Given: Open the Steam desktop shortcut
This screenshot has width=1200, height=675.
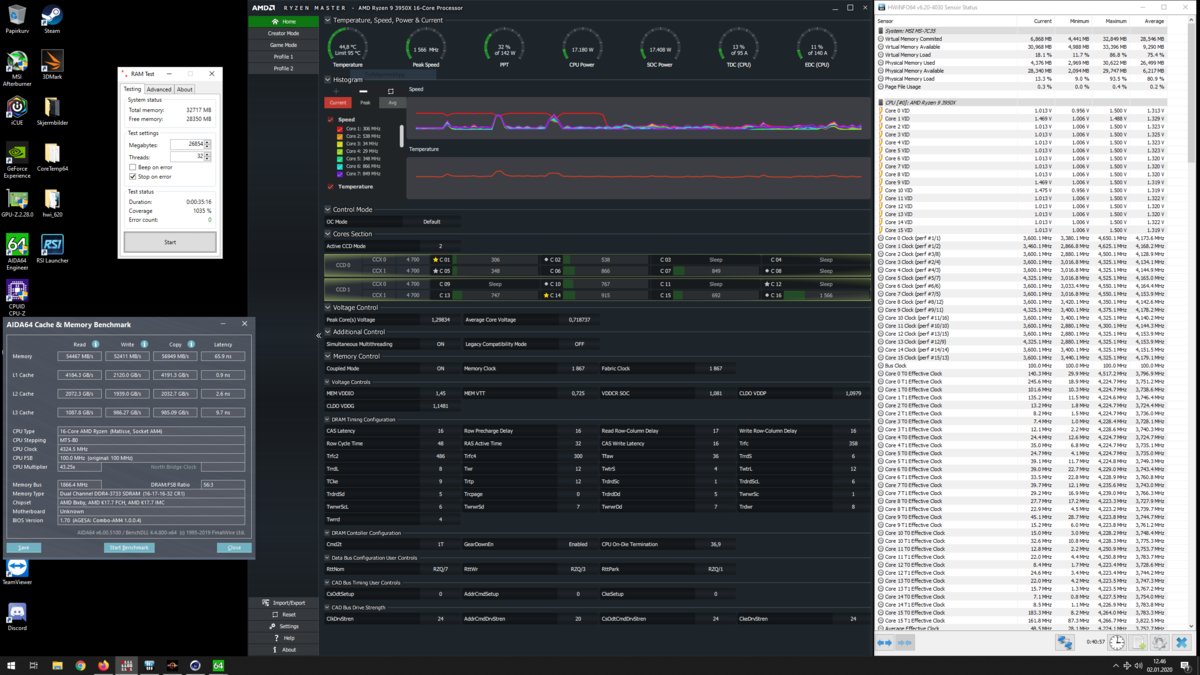Looking at the screenshot, I should (x=51, y=17).
